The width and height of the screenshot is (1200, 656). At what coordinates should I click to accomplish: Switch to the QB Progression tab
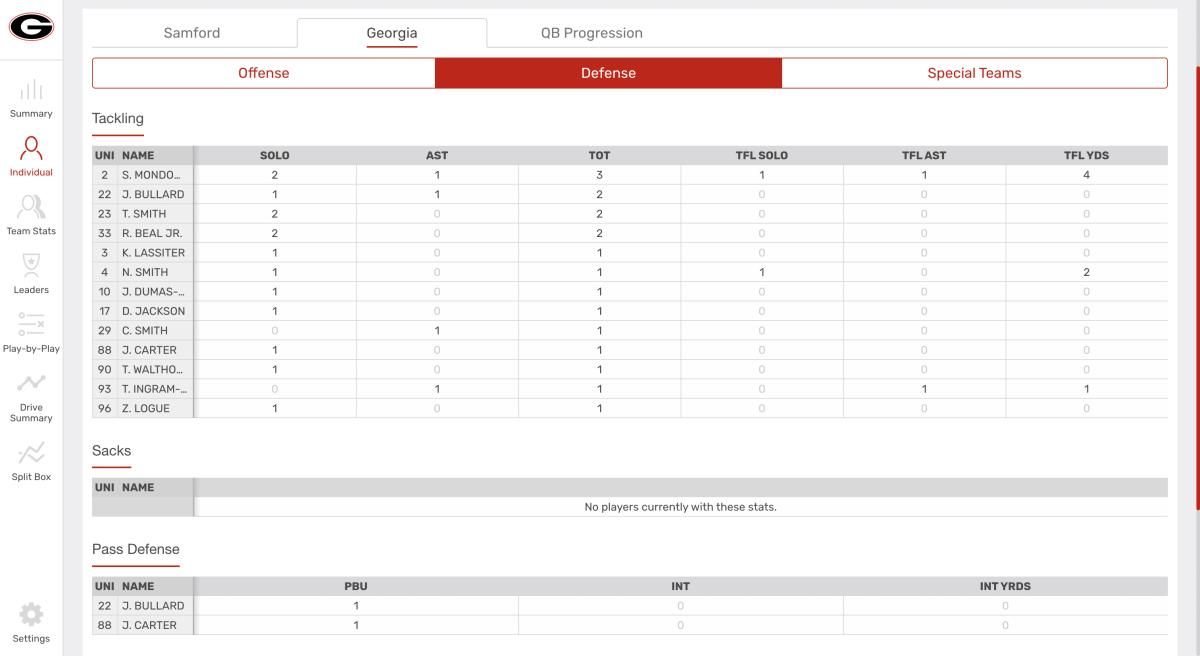pos(592,33)
